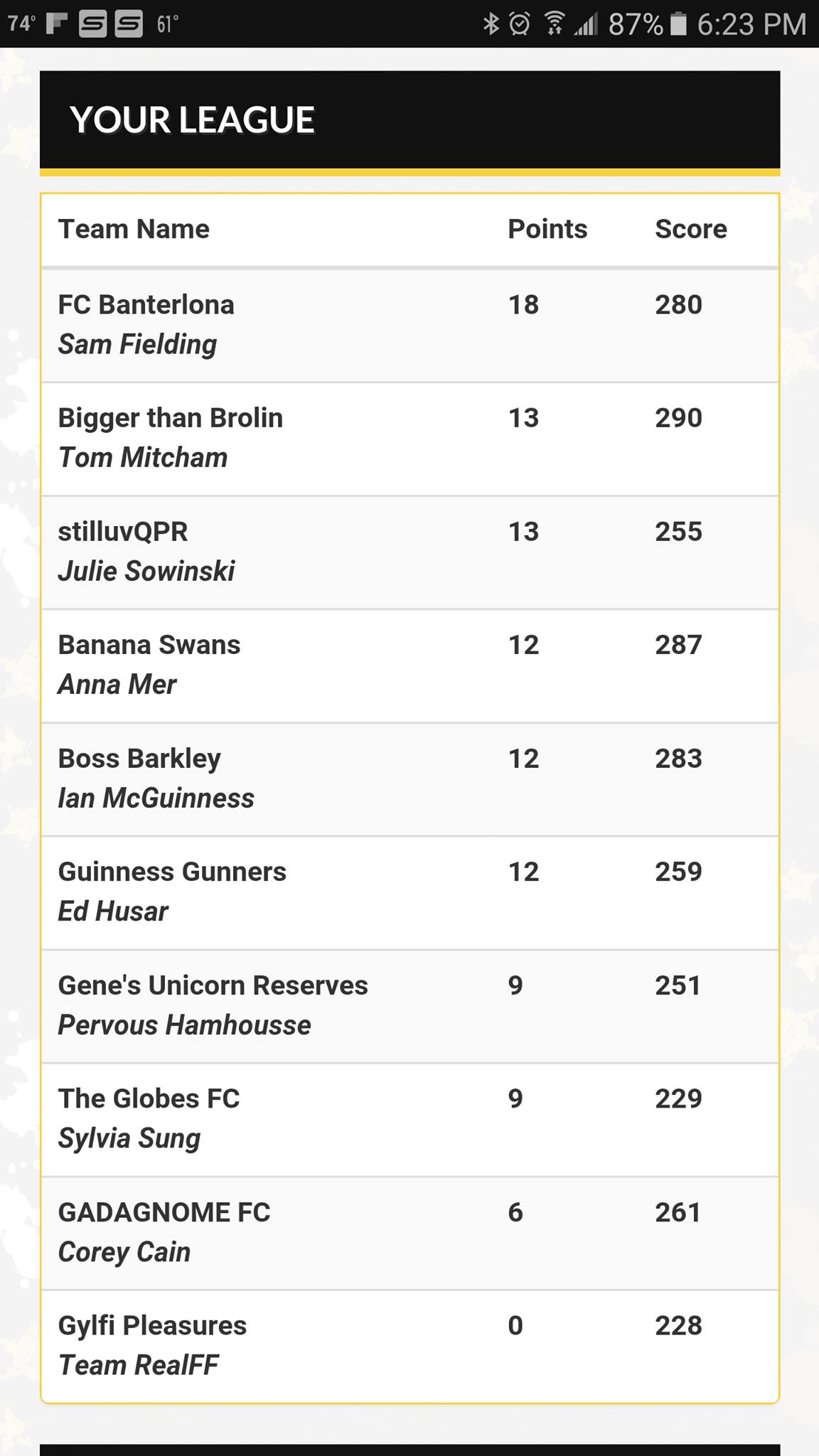Open Gene's Unicorn Reserves team
Viewport: 819px width, 1456px height.
click(x=410, y=1006)
